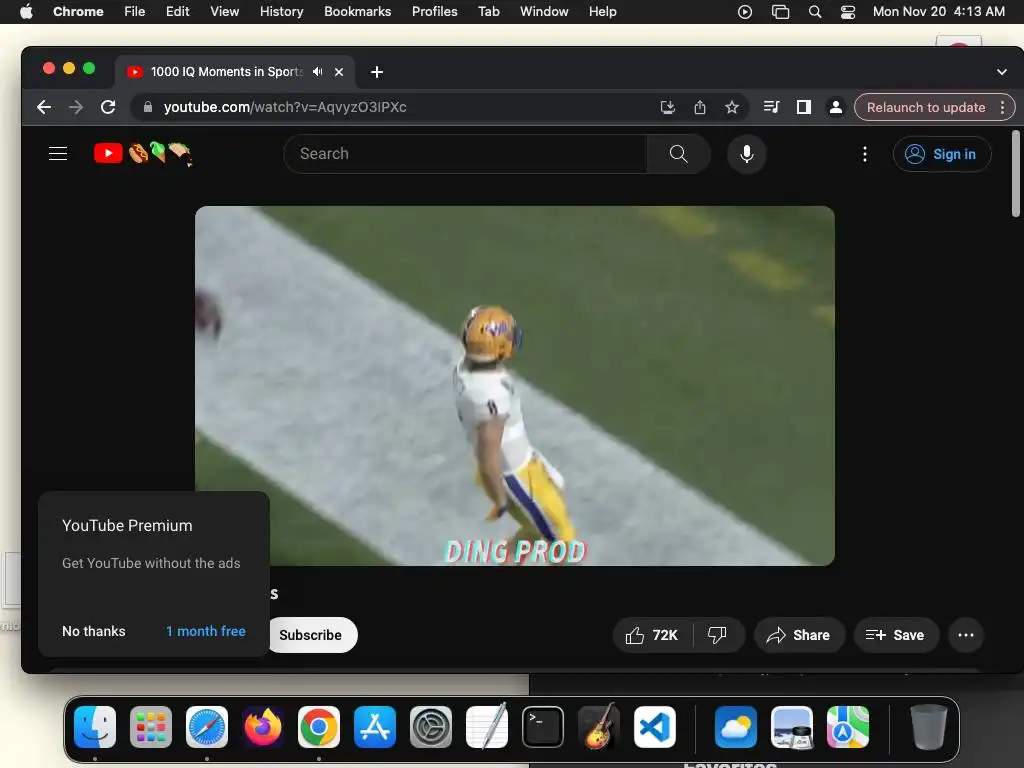
Task: Share this video
Action: (x=799, y=635)
